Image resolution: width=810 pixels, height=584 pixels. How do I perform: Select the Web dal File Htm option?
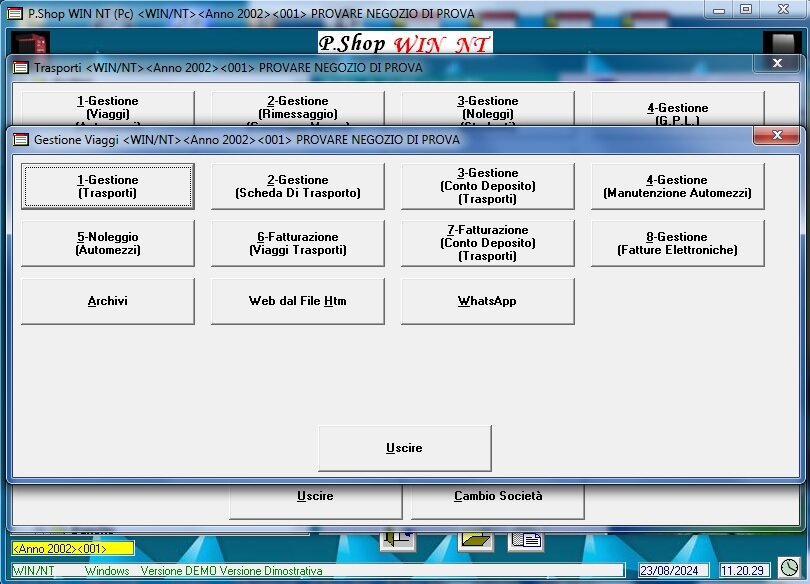tap(297, 301)
